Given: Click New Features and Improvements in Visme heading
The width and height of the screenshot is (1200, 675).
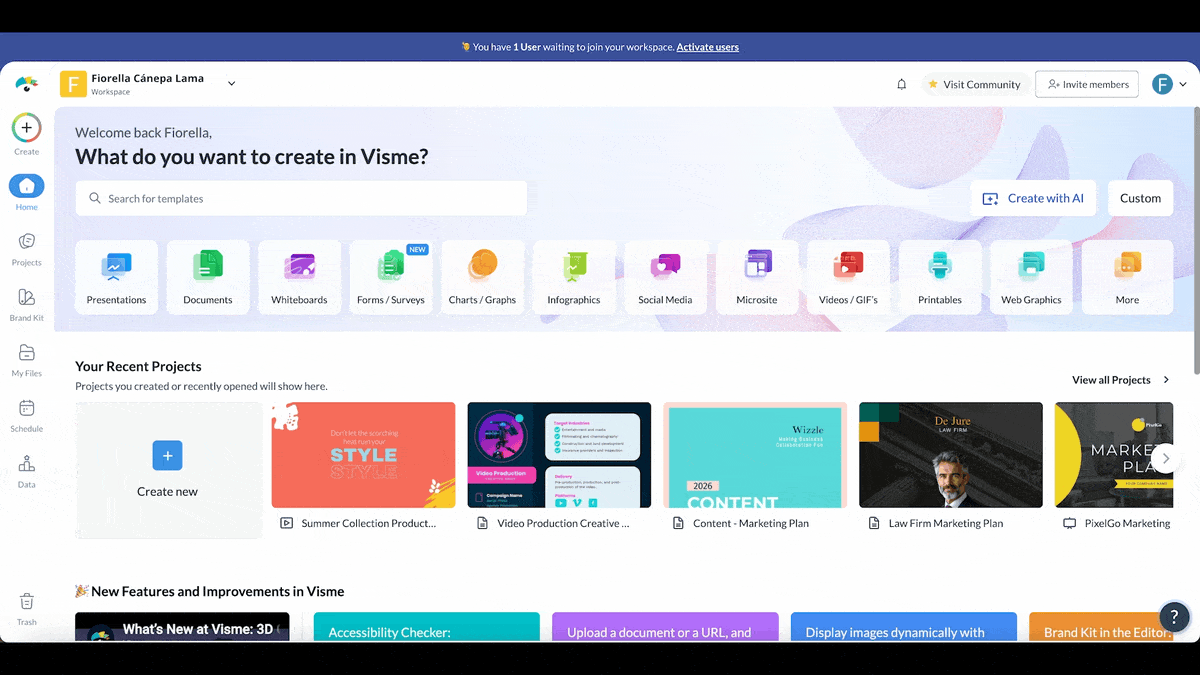Looking at the screenshot, I should 210,591.
